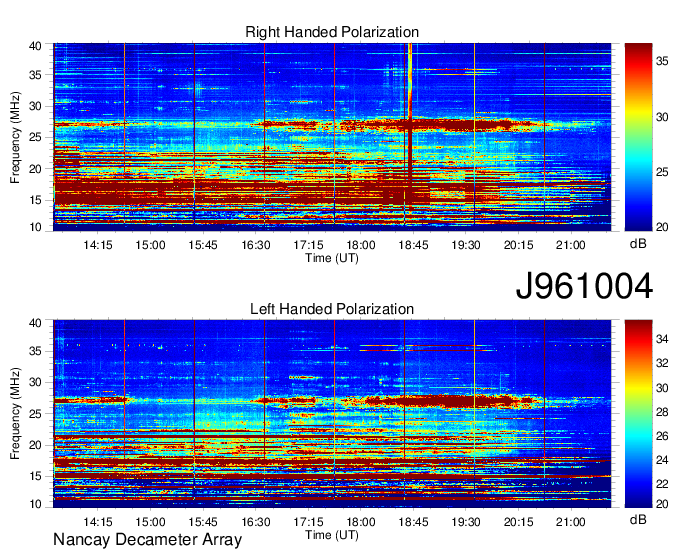Click the 25 MHz tick on right-handed plot axis
This screenshot has height=552, width=680.
tap(36, 137)
